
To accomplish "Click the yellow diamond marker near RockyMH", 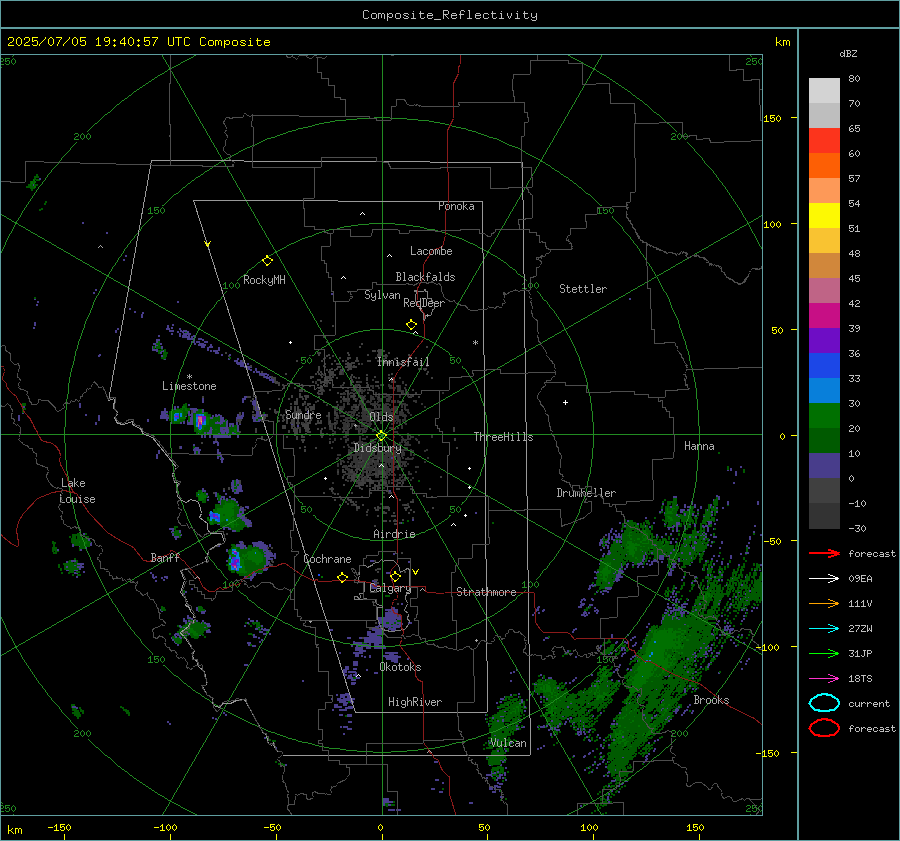I will click(267, 261).
